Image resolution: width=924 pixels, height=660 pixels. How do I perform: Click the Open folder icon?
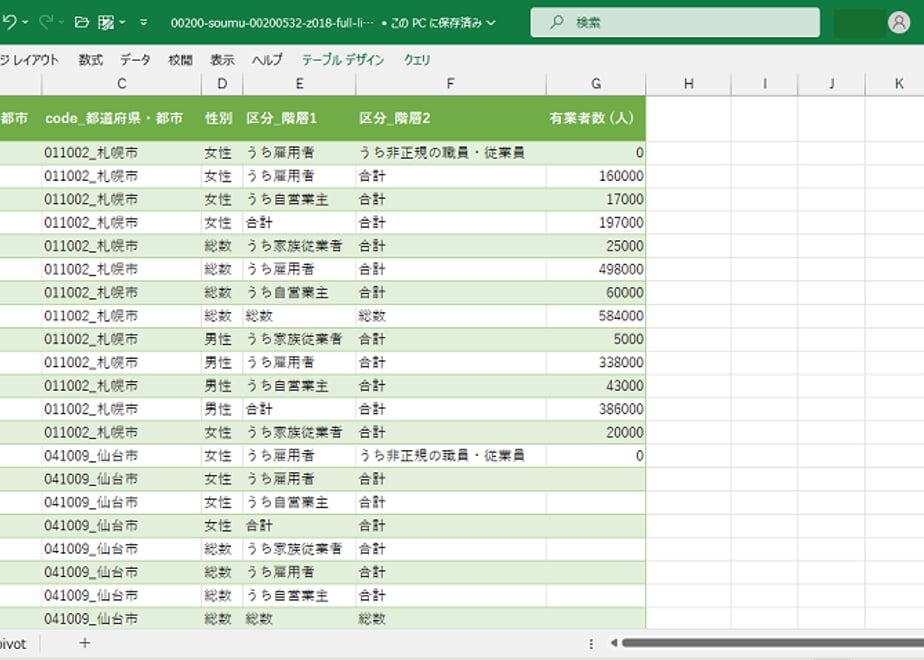82,22
